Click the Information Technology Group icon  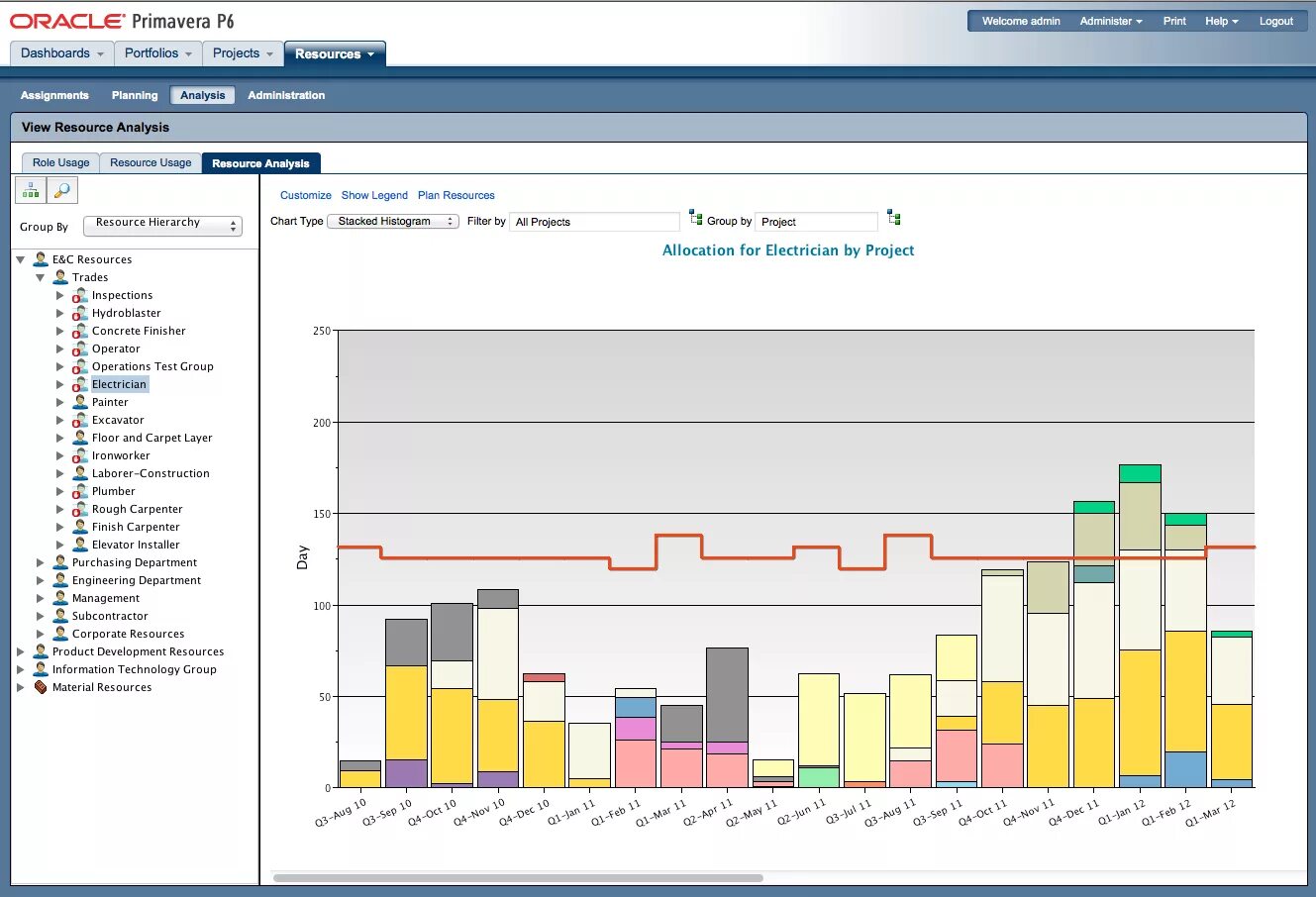(x=41, y=669)
